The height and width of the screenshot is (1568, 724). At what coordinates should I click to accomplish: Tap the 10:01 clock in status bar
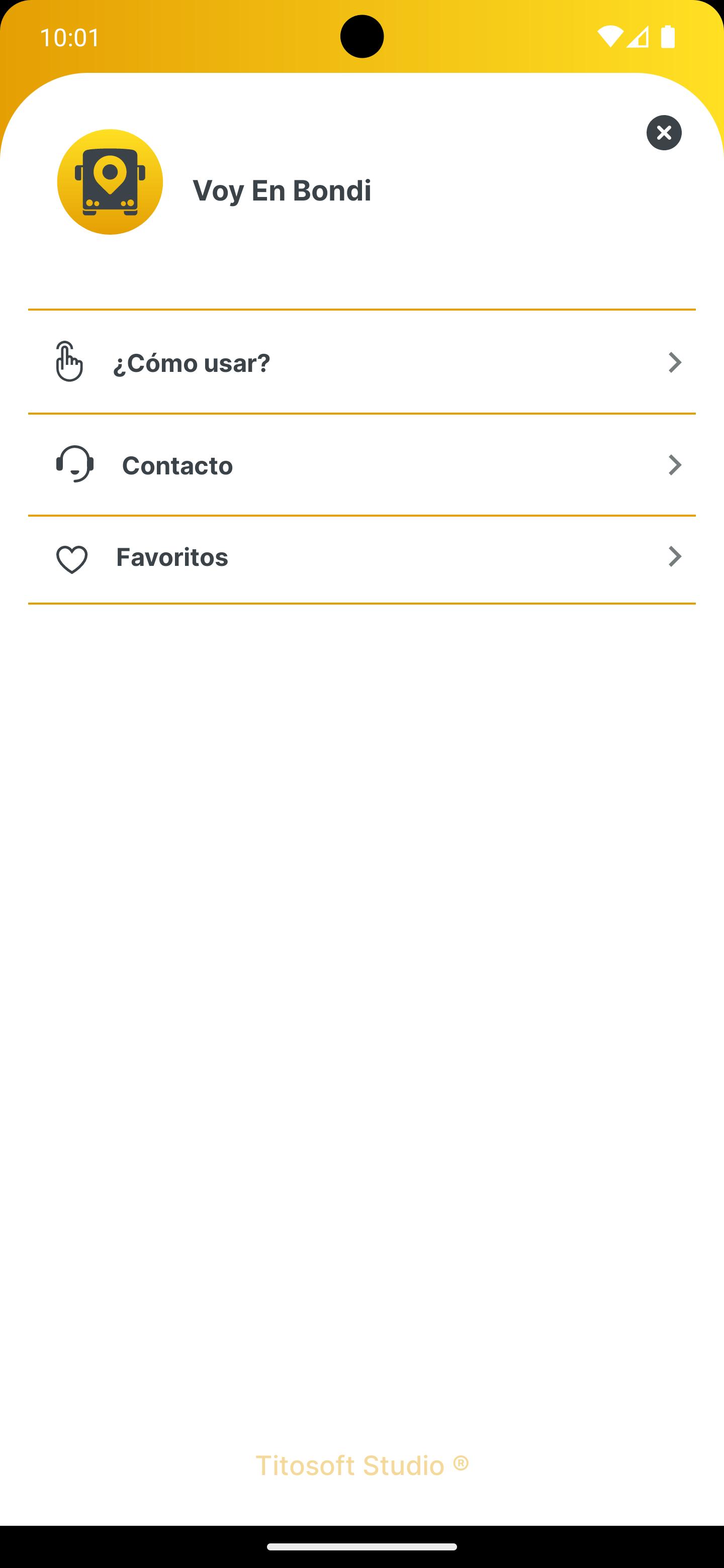click(70, 38)
